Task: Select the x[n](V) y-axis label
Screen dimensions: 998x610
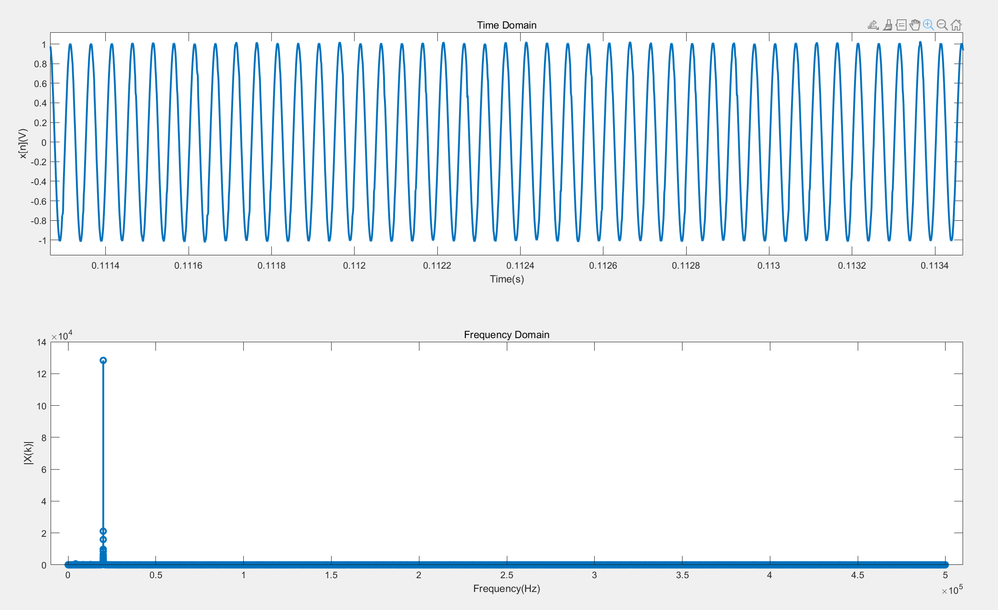Action: click(24, 143)
